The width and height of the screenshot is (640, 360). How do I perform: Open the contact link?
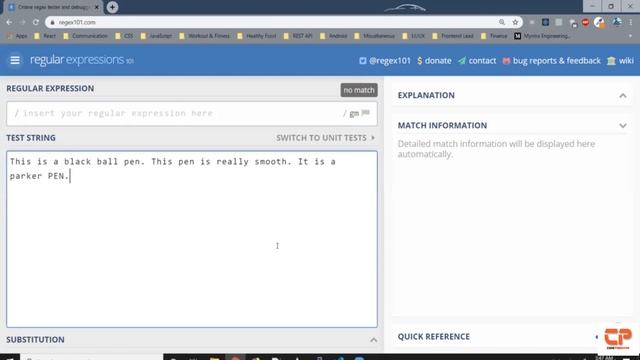click(x=477, y=61)
